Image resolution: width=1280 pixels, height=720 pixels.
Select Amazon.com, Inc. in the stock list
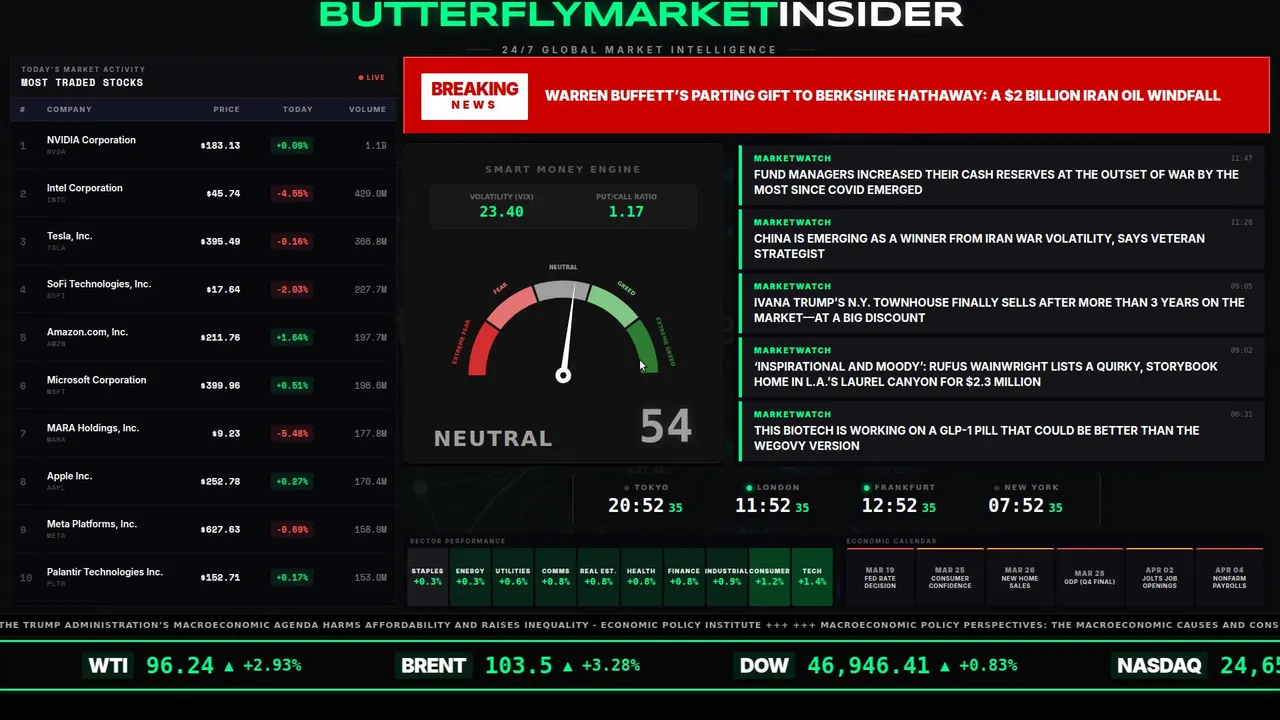87,332
